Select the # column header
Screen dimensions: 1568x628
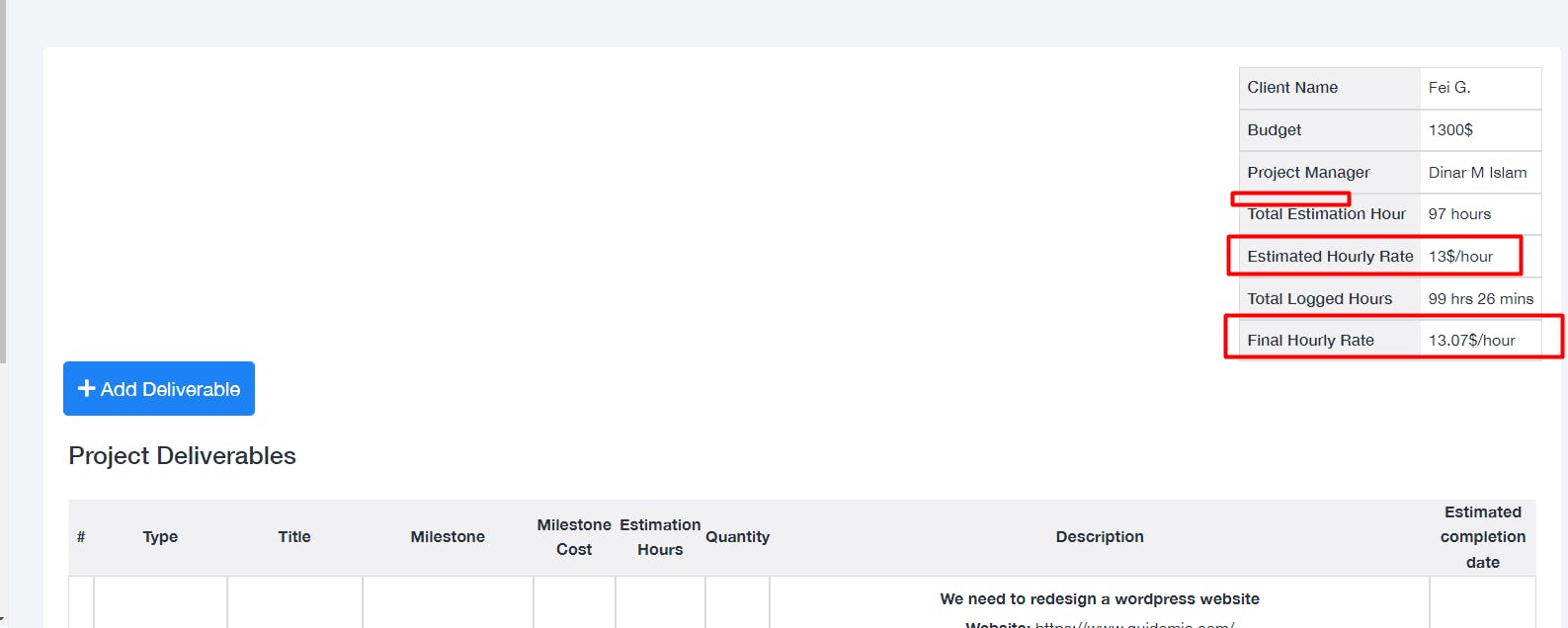tap(81, 537)
